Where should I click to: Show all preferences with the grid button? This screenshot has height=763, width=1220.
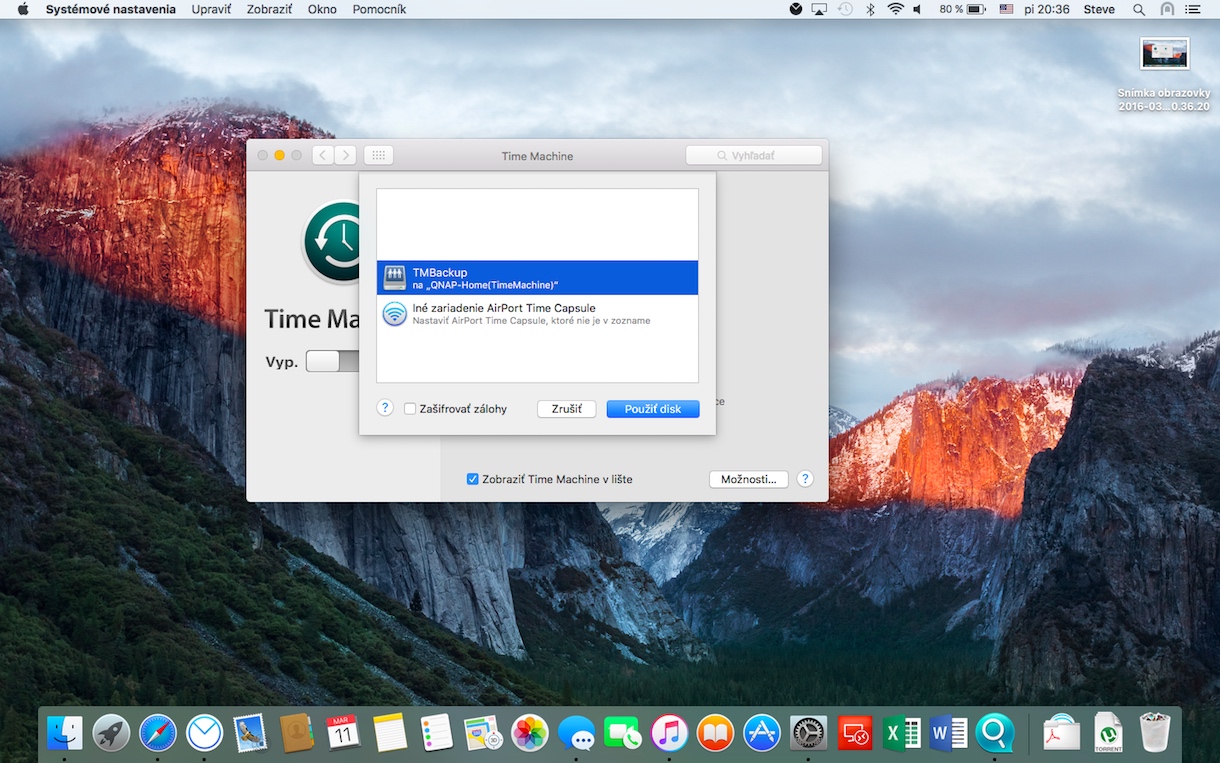pos(378,155)
